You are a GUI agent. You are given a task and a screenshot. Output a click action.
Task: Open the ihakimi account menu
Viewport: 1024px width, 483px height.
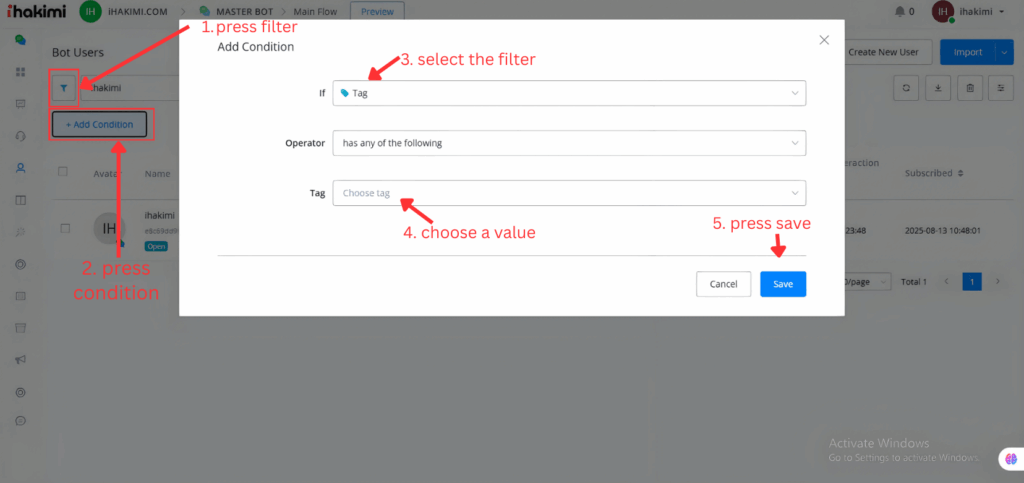(x=972, y=12)
